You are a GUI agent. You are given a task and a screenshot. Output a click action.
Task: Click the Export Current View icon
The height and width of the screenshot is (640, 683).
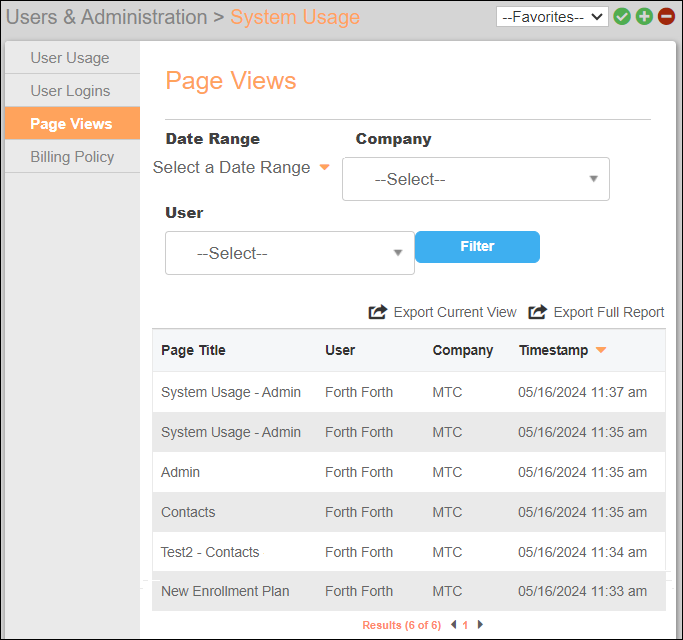click(x=378, y=312)
